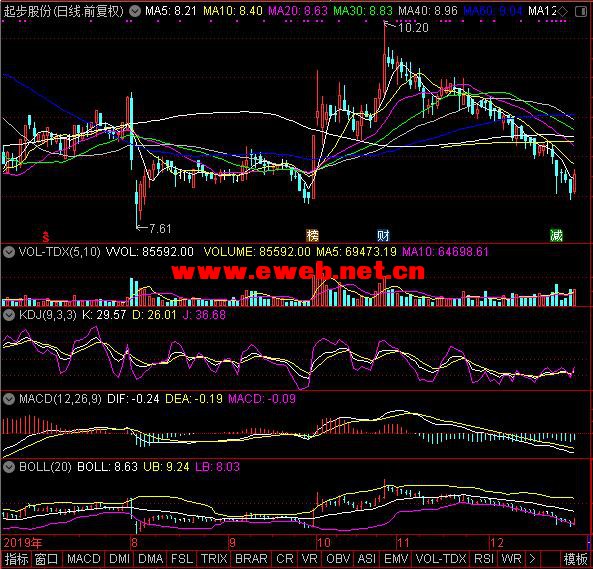Image resolution: width=593 pixels, height=569 pixels.
Task: Click the green 减 marker icon
Action: coord(556,236)
